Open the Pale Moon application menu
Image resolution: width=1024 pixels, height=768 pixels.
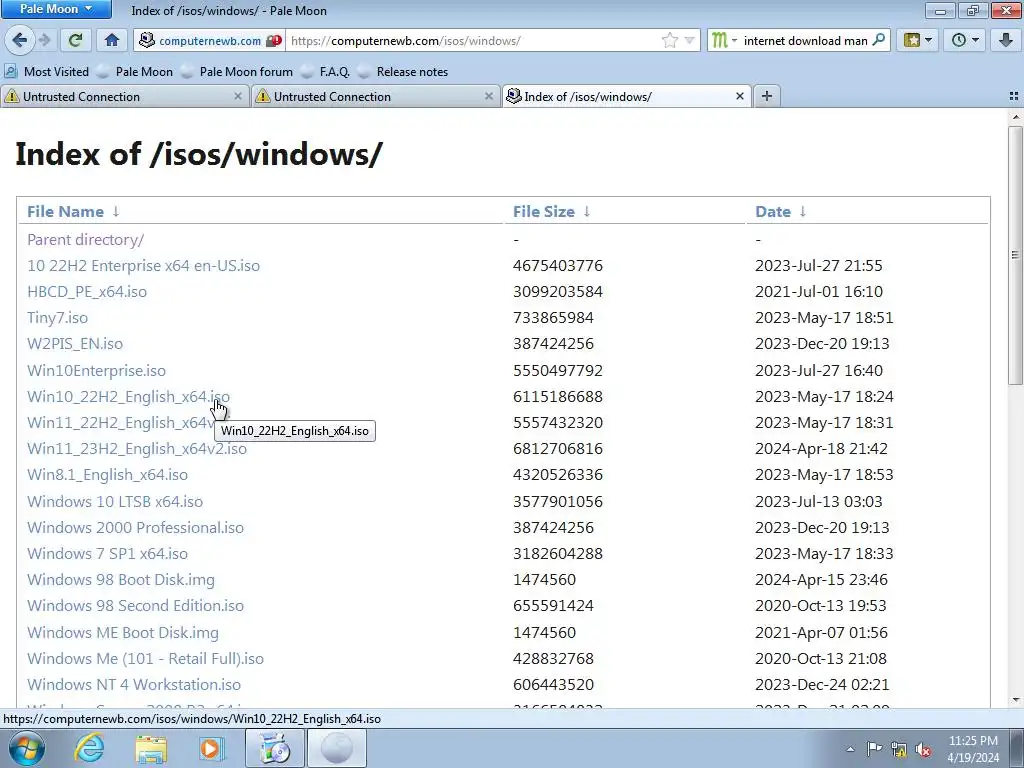pyautogui.click(x=56, y=9)
